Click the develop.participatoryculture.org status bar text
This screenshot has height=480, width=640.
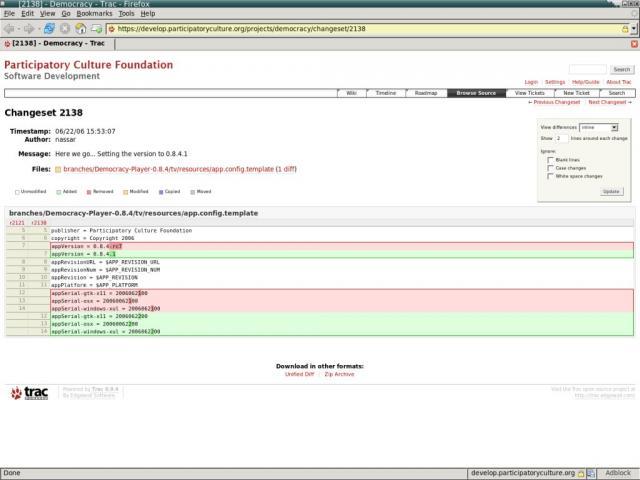[x=523, y=473]
